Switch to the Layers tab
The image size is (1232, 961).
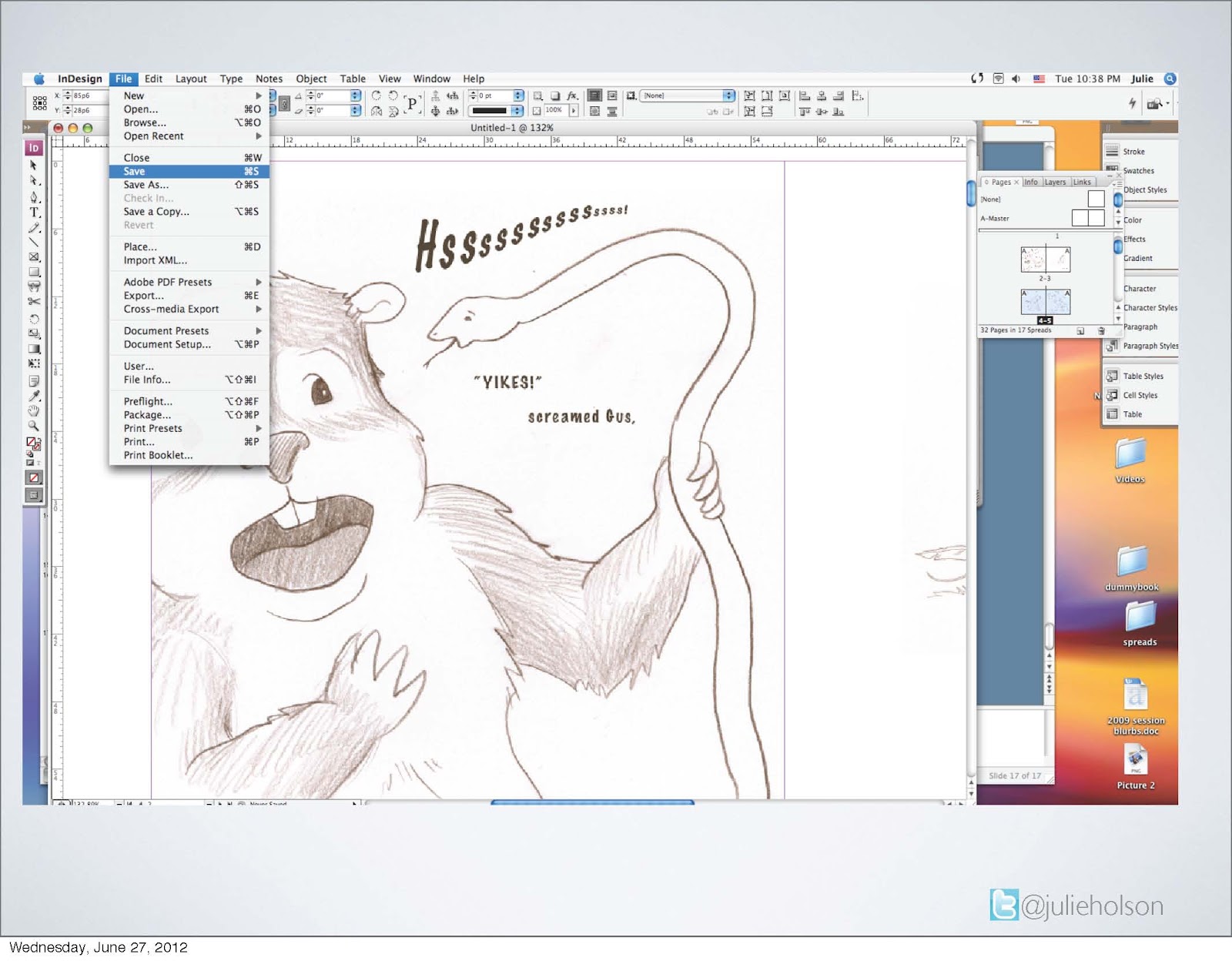(1055, 182)
